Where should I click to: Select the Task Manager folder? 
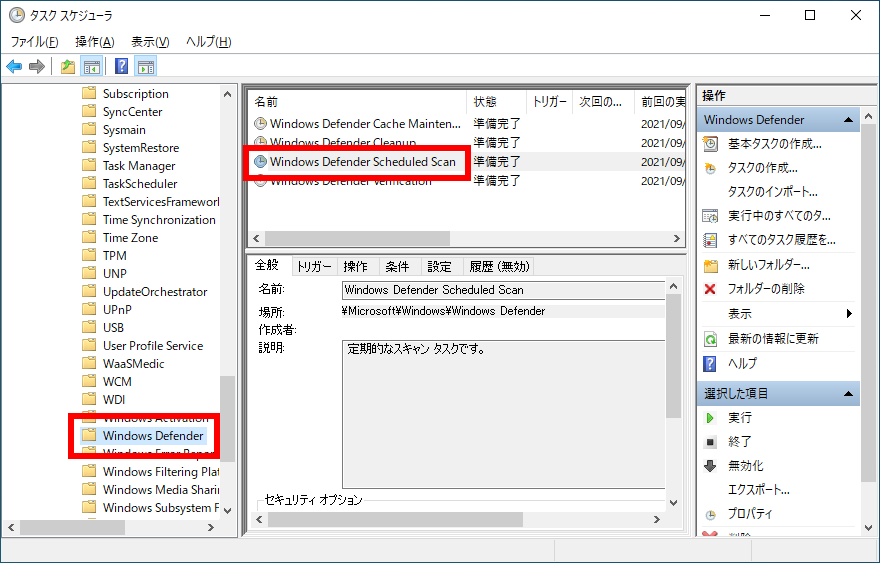pyautogui.click(x=139, y=166)
